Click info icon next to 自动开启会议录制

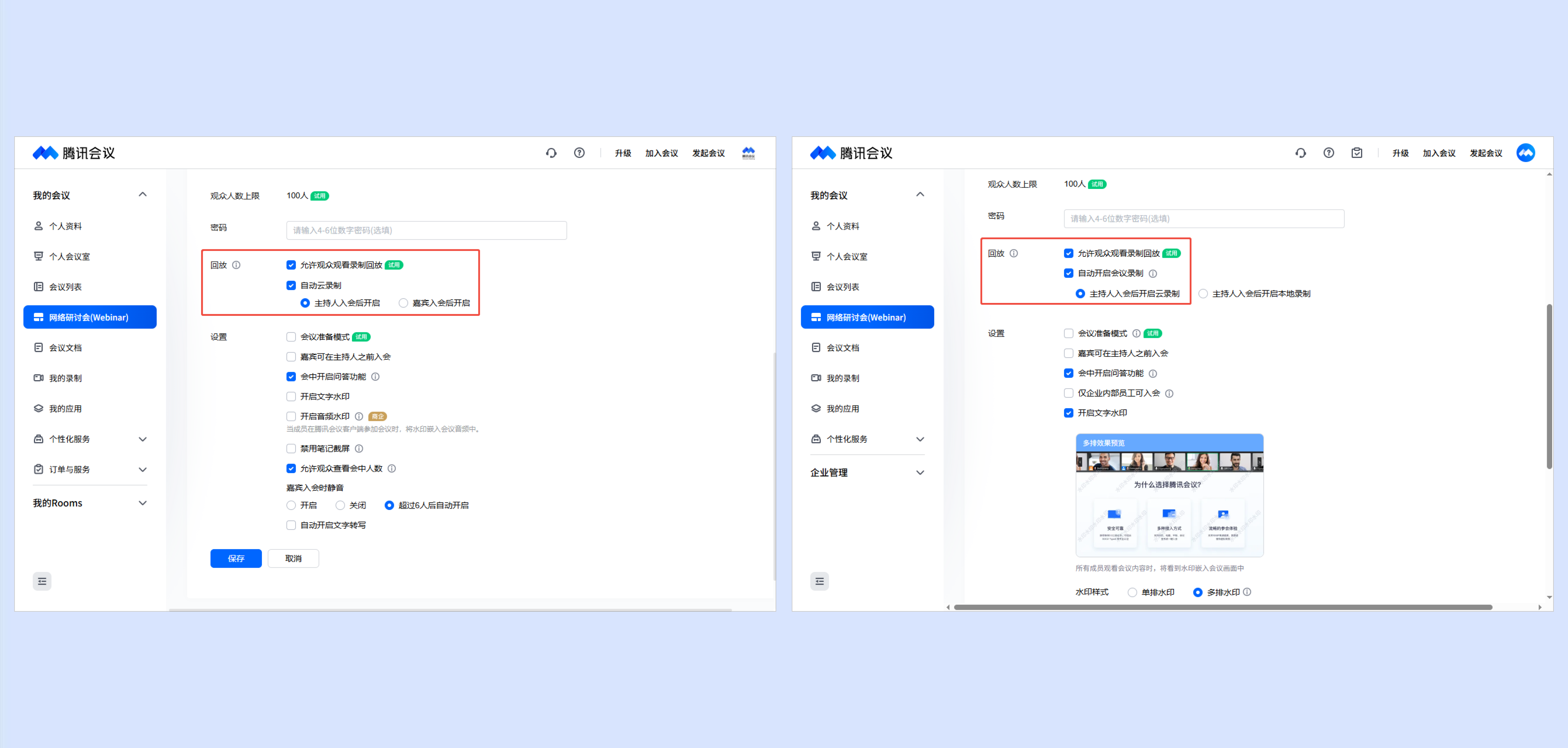tap(1152, 273)
